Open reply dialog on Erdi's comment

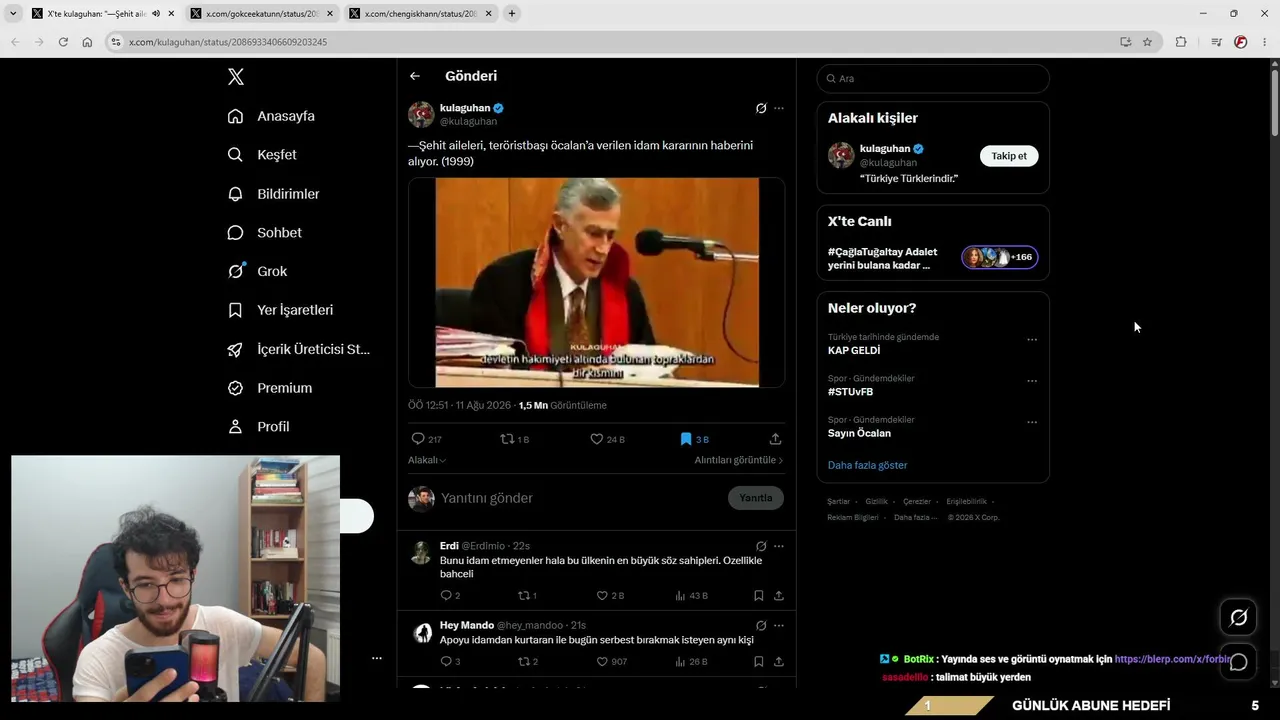446,596
